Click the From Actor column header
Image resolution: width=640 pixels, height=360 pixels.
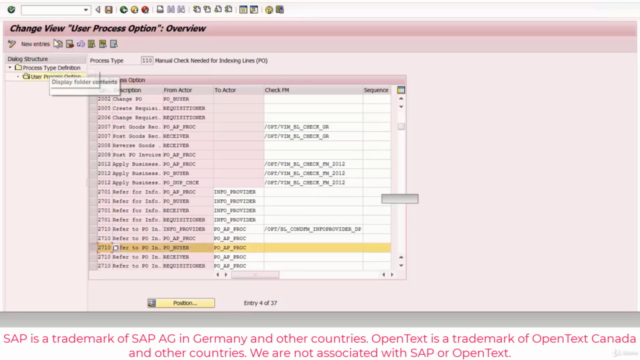[187, 90]
